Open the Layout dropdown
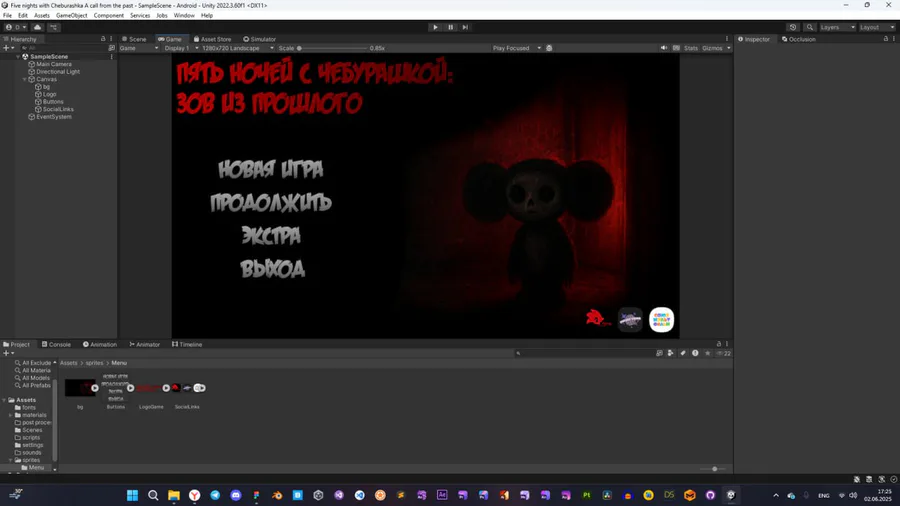The height and width of the screenshot is (506, 900). point(877,27)
